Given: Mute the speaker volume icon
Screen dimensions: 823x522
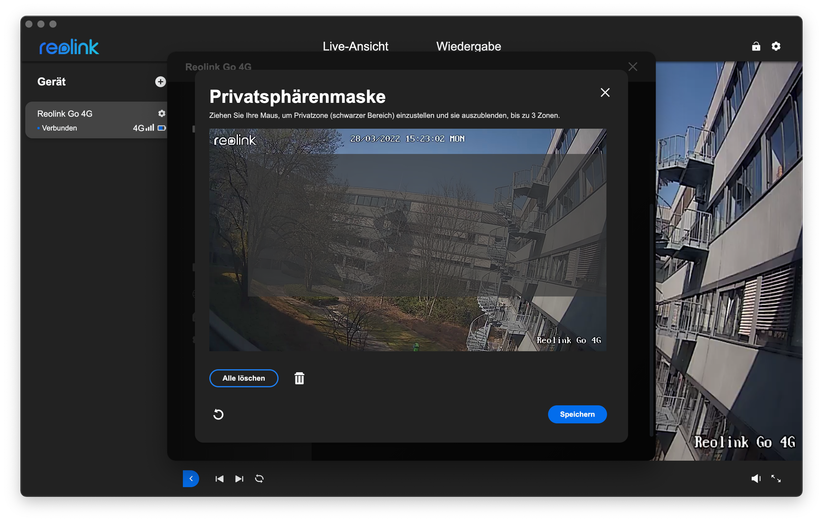Looking at the screenshot, I should [x=756, y=479].
